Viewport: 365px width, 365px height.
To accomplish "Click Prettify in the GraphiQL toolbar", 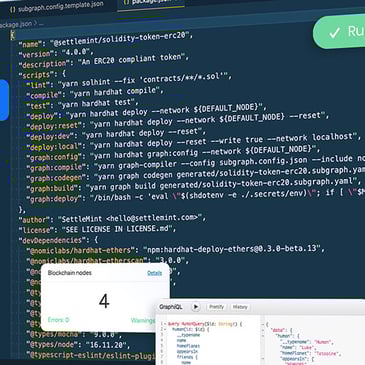I will tap(216, 307).
